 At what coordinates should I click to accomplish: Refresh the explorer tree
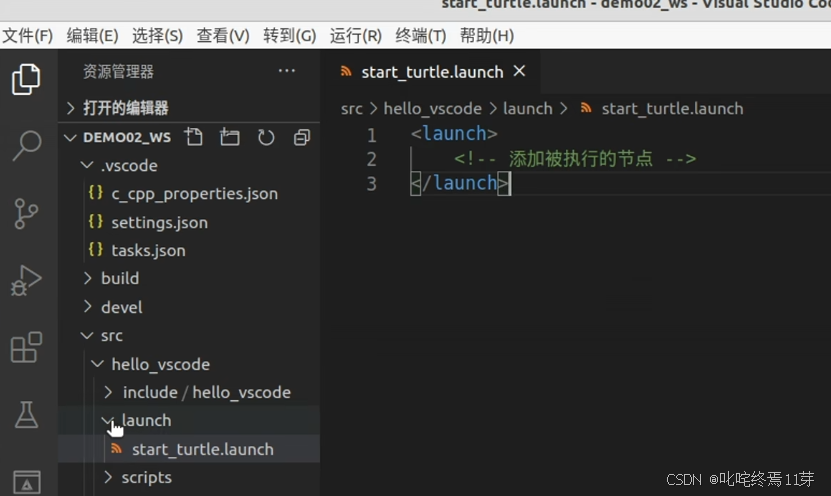pyautogui.click(x=266, y=138)
